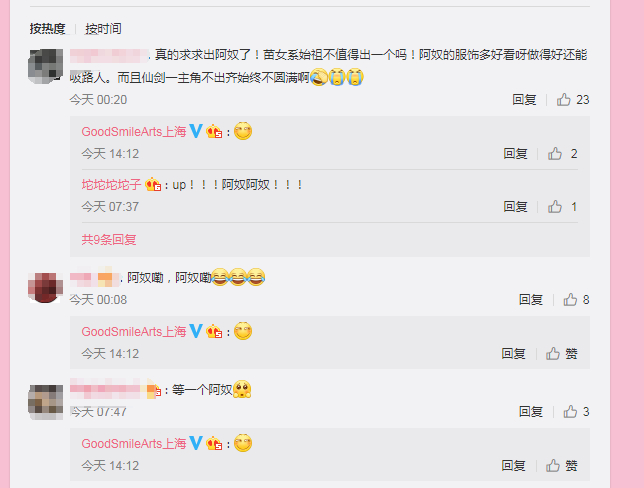Click the avatar of the top commenter
The width and height of the screenshot is (644, 488).
pos(45,66)
